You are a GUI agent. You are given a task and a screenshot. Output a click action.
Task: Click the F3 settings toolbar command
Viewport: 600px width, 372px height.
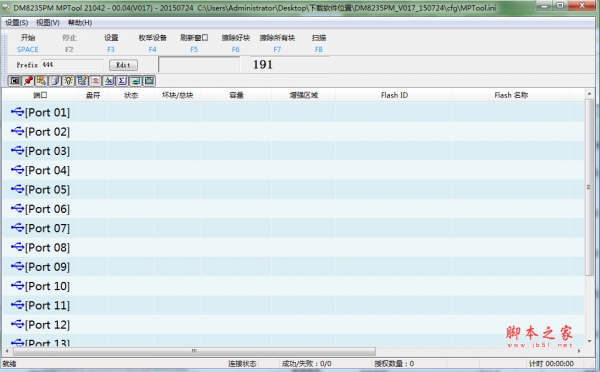pyautogui.click(x=111, y=43)
